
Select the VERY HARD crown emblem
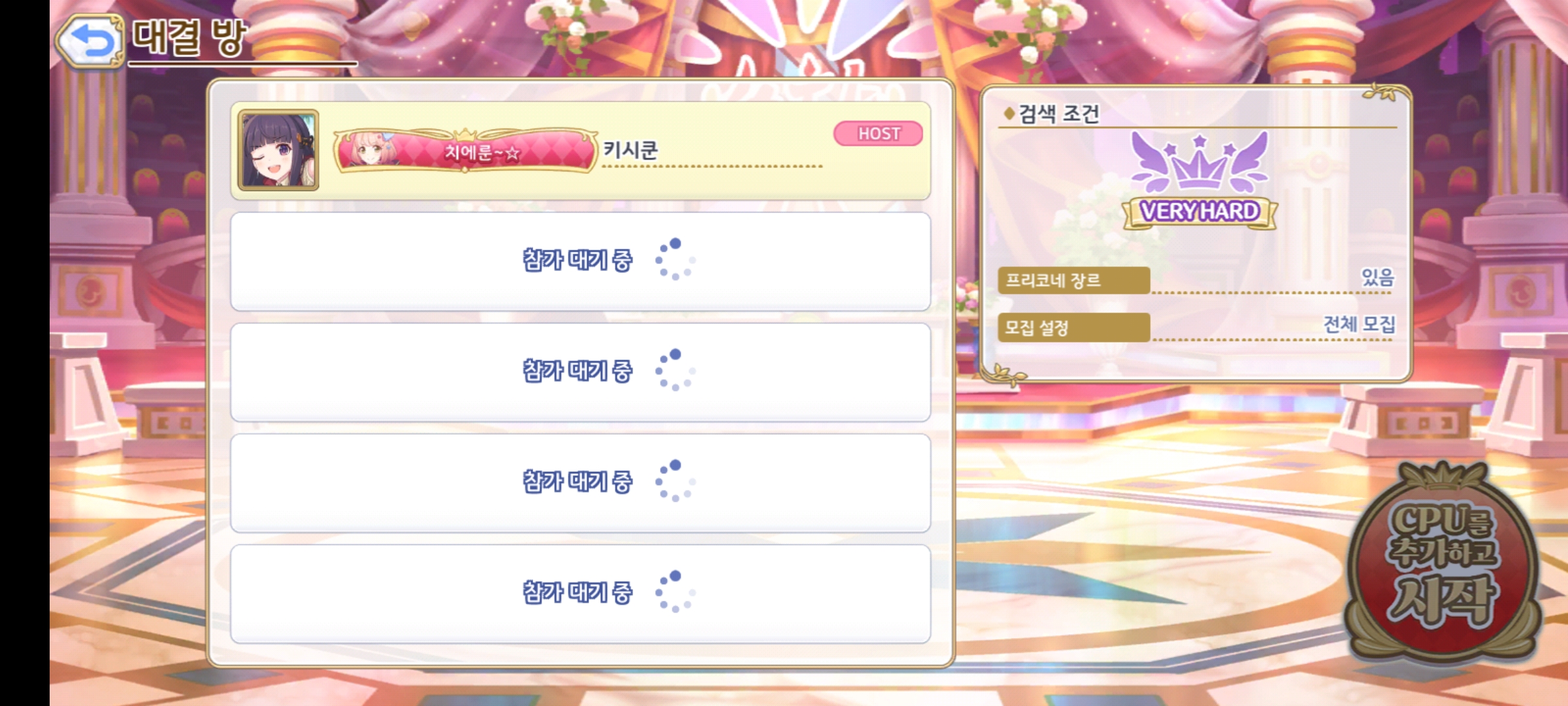coord(1200,180)
